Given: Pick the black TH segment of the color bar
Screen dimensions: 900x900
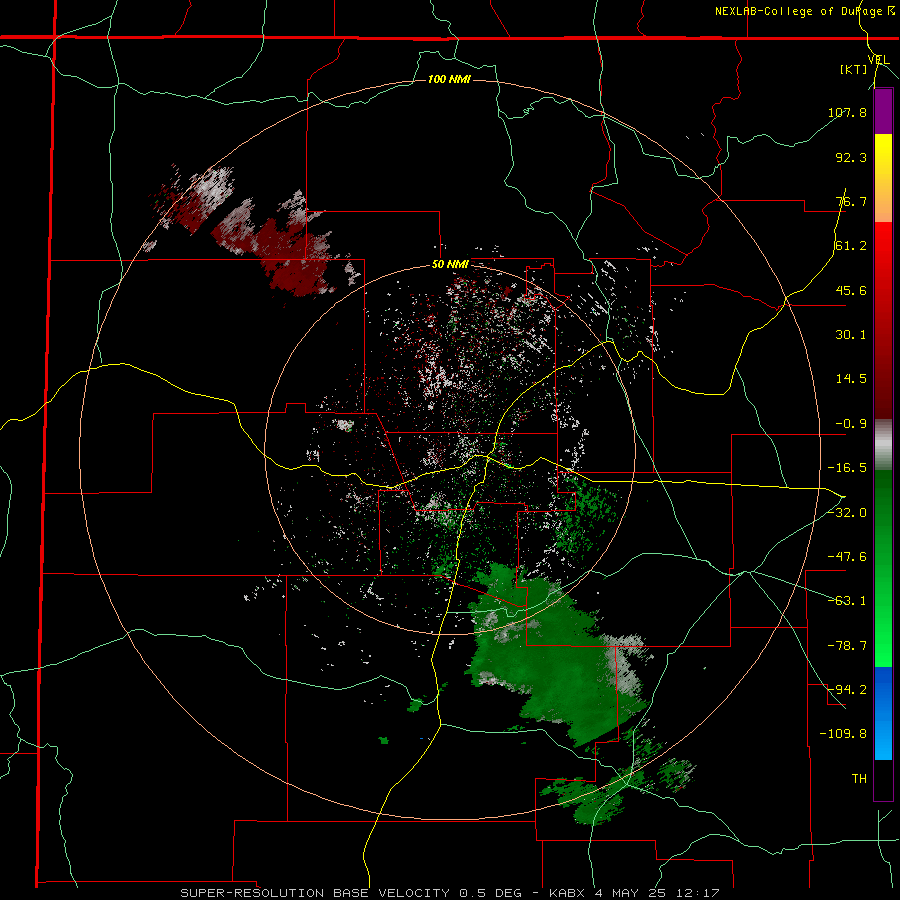Looking at the screenshot, I should (x=883, y=779).
